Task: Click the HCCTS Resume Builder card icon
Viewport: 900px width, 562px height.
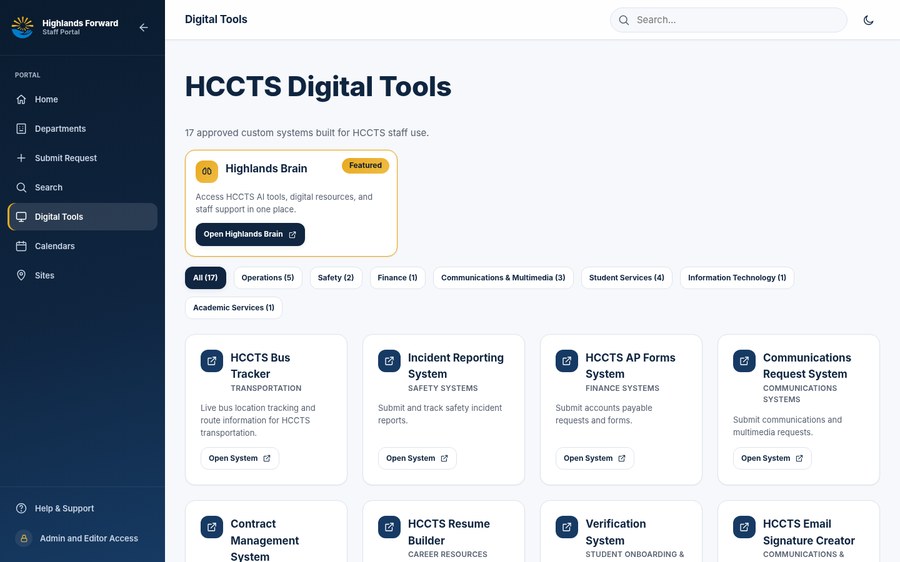Action: (x=389, y=527)
